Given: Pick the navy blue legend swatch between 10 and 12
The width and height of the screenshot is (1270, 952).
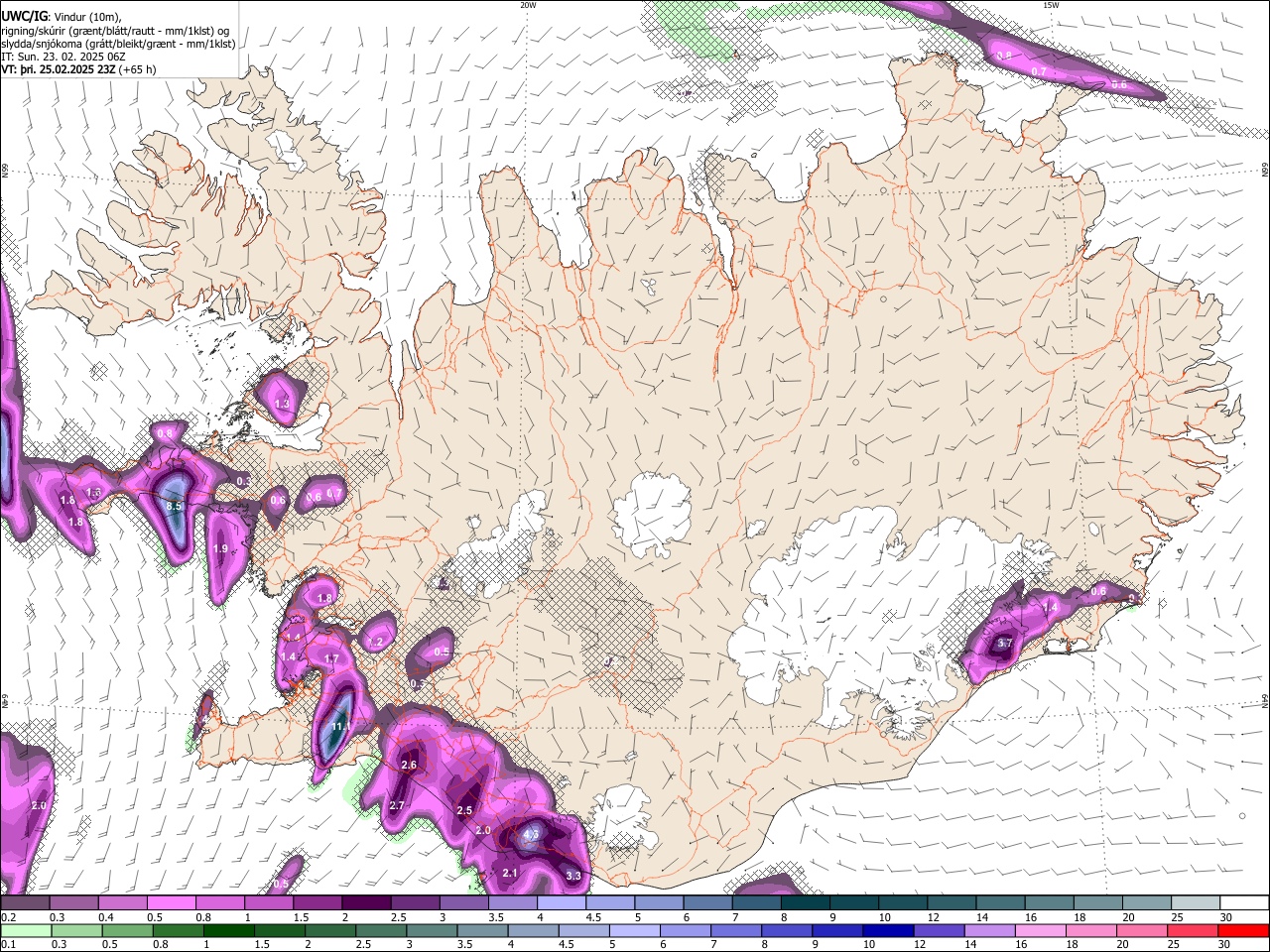Looking at the screenshot, I should [887, 930].
